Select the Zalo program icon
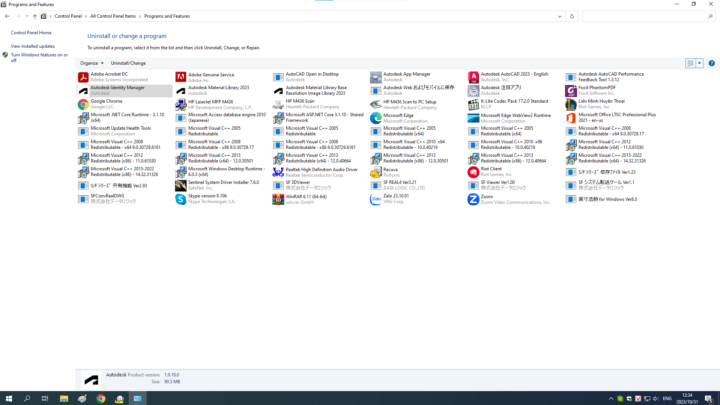Viewport: 720px width, 405px height. tap(376, 199)
